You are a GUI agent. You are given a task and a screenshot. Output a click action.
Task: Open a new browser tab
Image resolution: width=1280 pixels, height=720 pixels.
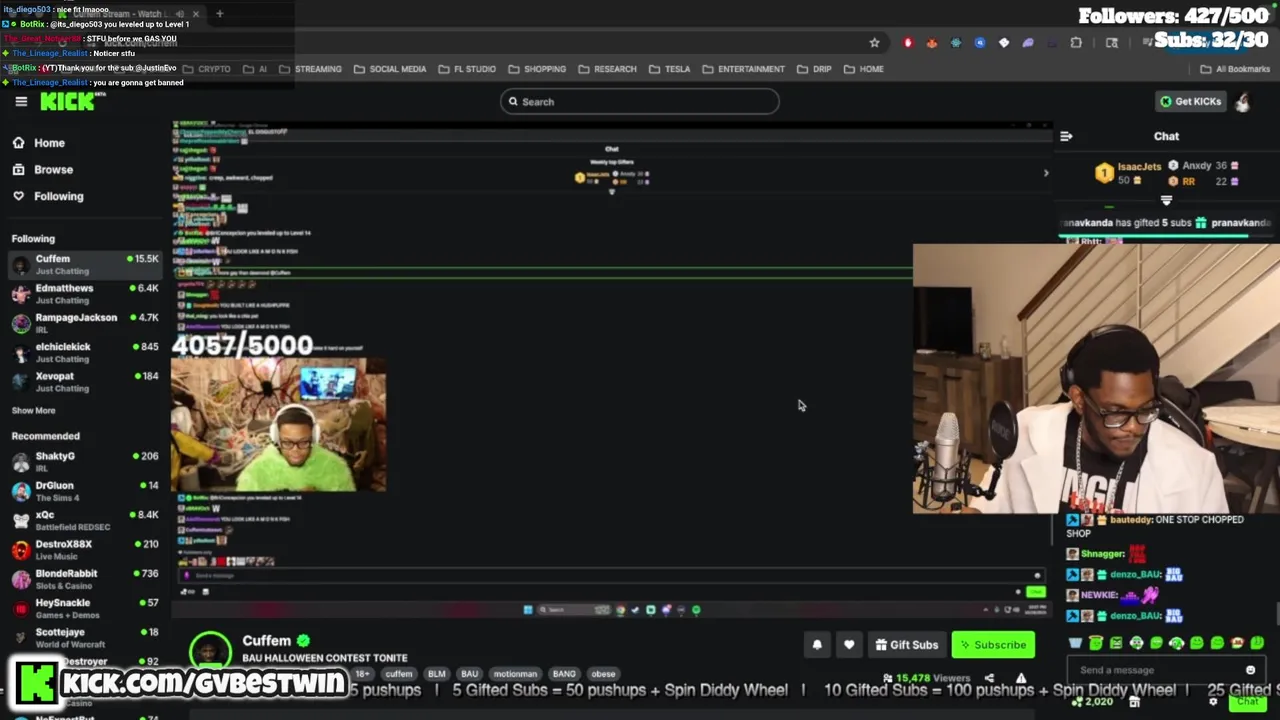[x=219, y=14]
